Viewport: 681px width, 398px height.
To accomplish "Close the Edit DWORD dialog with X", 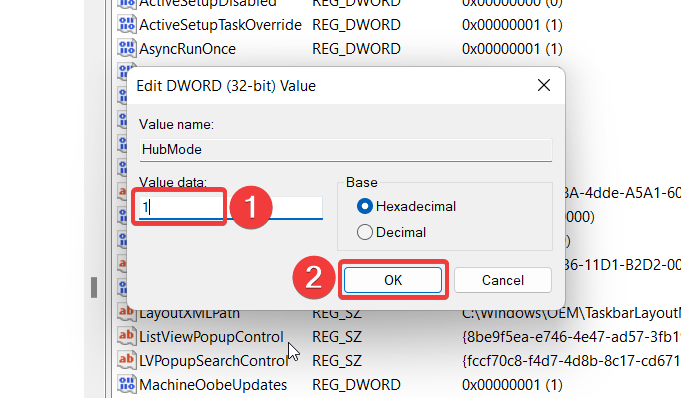I will pos(544,85).
